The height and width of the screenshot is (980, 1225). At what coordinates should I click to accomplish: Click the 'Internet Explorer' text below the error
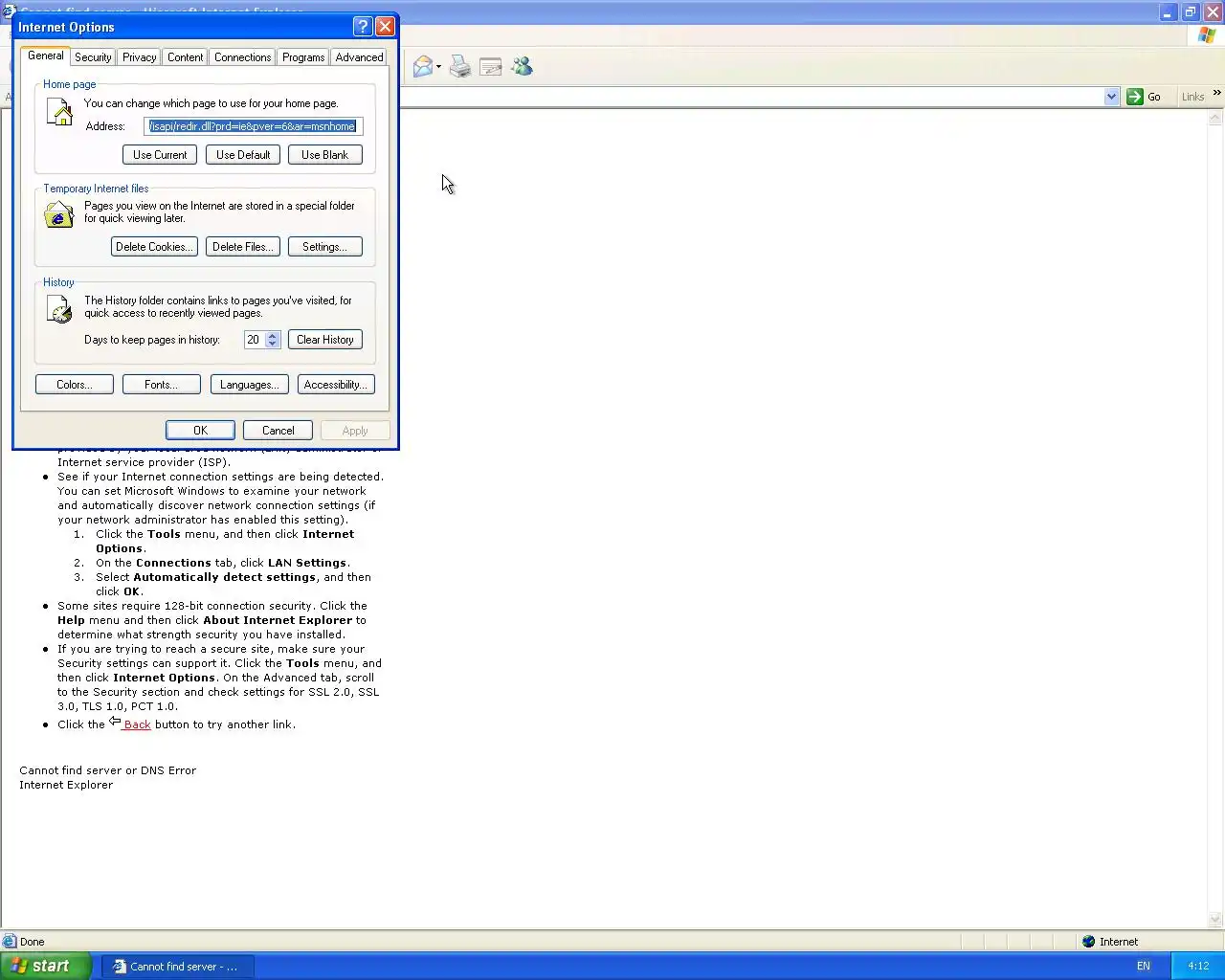tap(66, 785)
